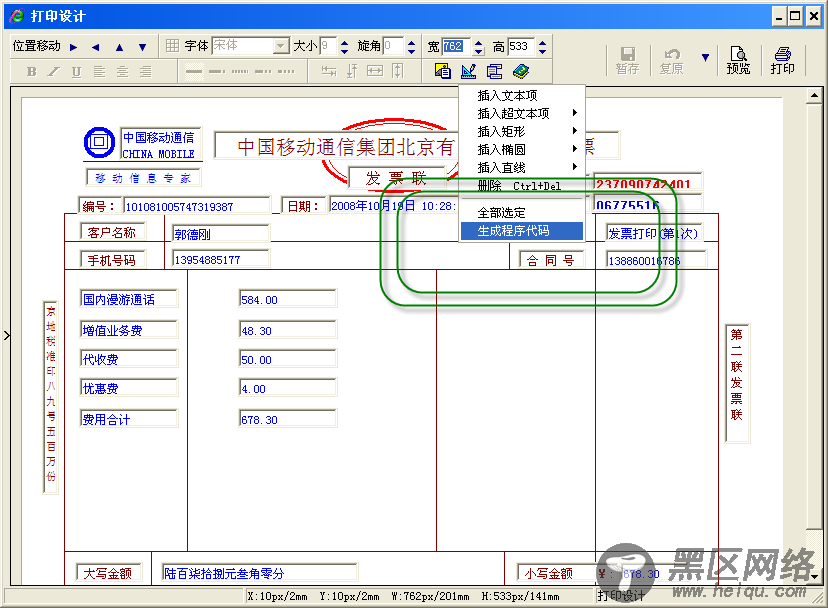Viewport: 828px width, 608px height.
Task: Select the 678.30 total amount field
Action: [288, 419]
